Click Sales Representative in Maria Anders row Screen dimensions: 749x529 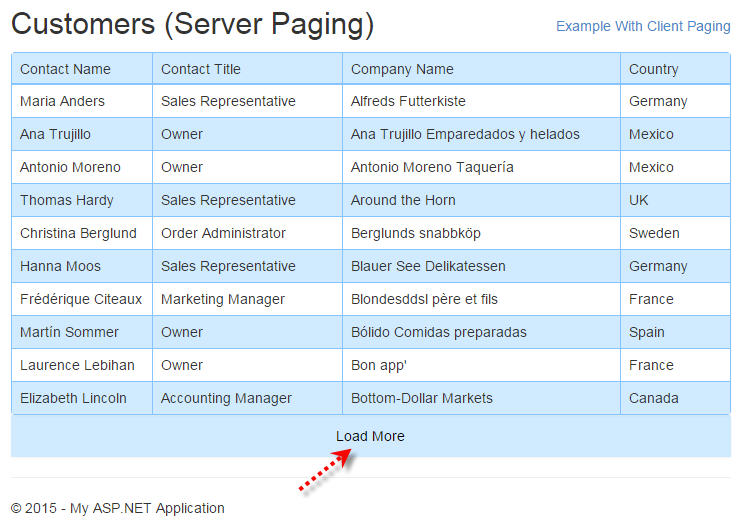tap(247, 101)
